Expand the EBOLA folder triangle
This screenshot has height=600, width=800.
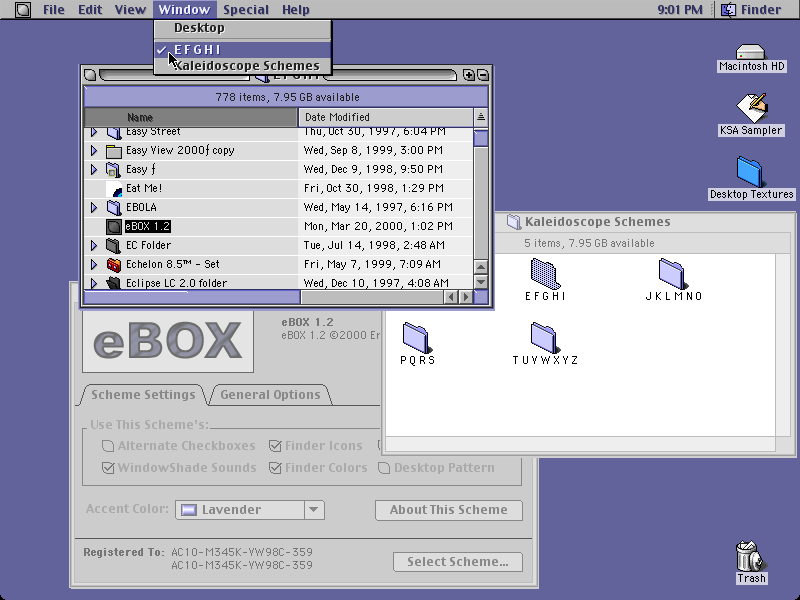pyautogui.click(x=94, y=207)
